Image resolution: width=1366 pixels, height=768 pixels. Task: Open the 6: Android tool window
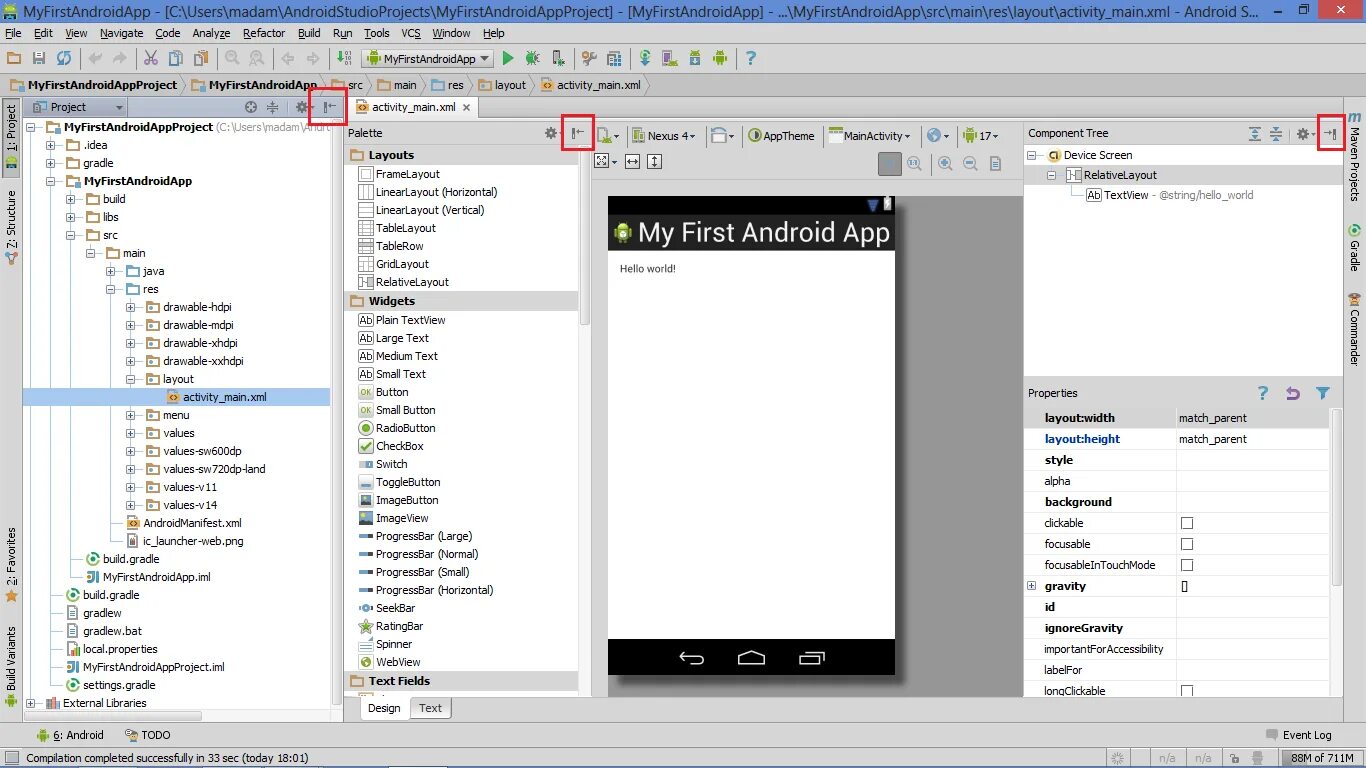click(x=70, y=735)
